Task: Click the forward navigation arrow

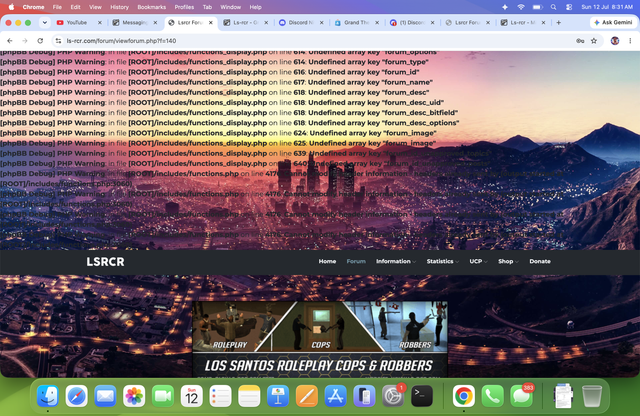Action: pos(25,41)
